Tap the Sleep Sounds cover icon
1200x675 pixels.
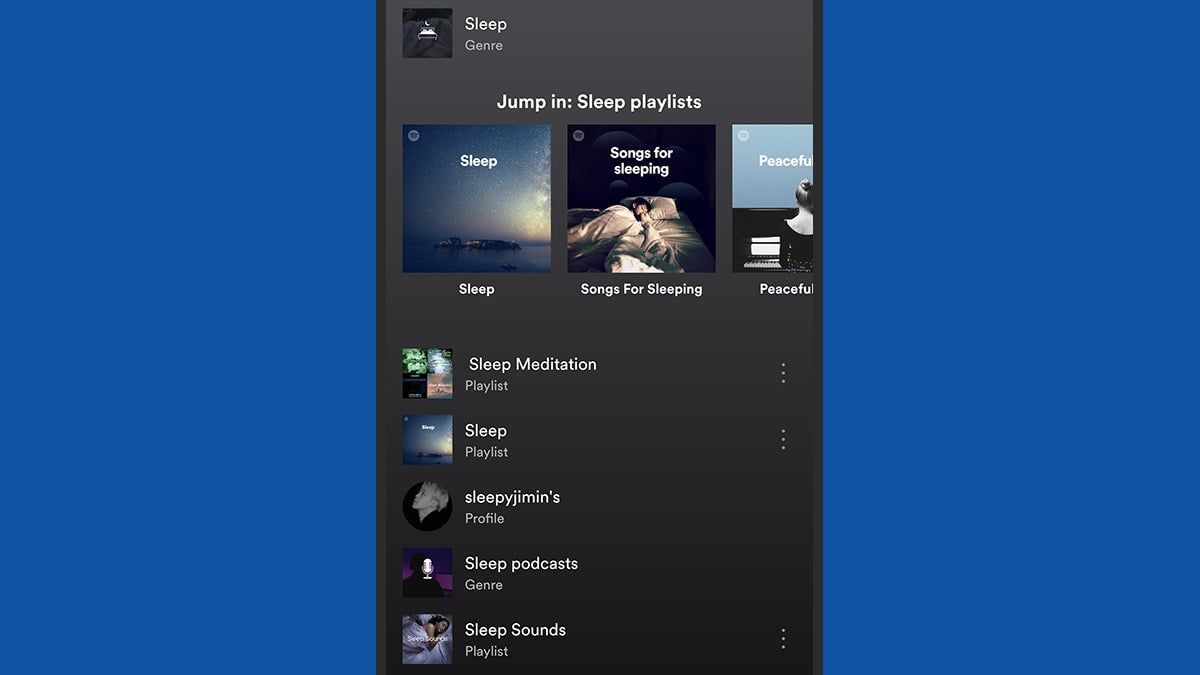[427, 639]
